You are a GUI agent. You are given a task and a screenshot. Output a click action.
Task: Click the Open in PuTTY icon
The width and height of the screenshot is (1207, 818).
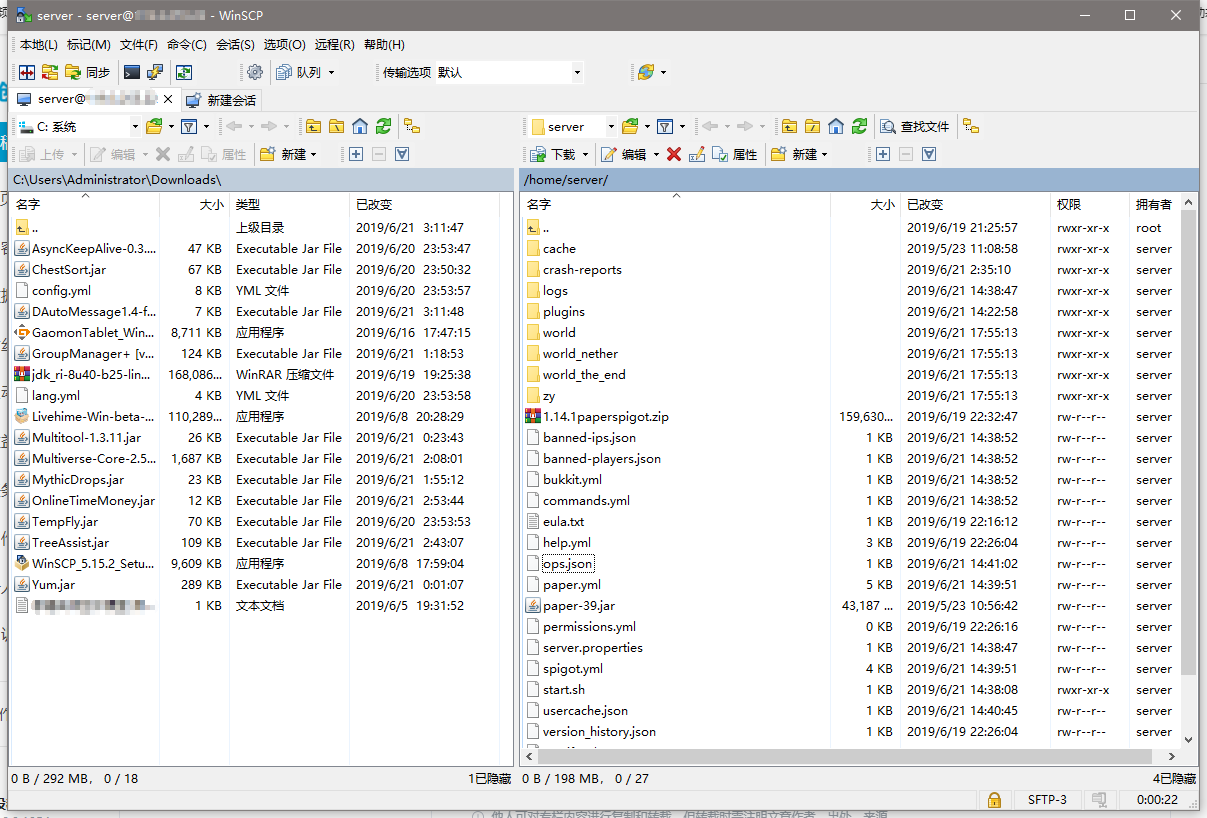pos(155,72)
